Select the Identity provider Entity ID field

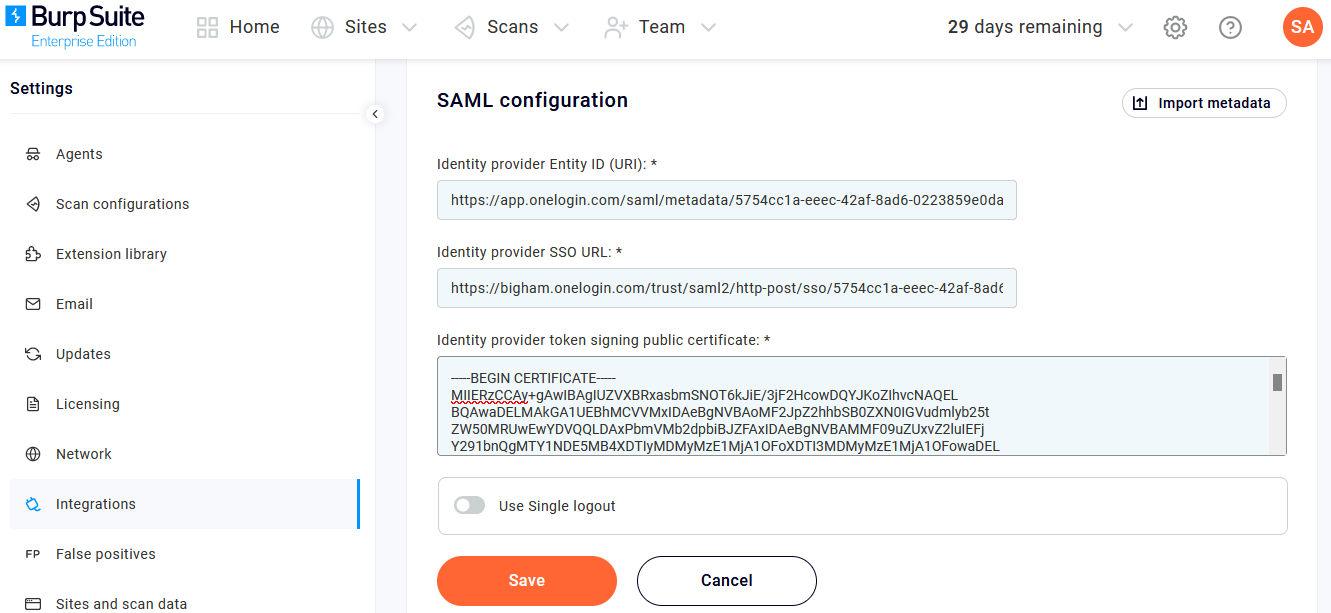click(x=726, y=200)
